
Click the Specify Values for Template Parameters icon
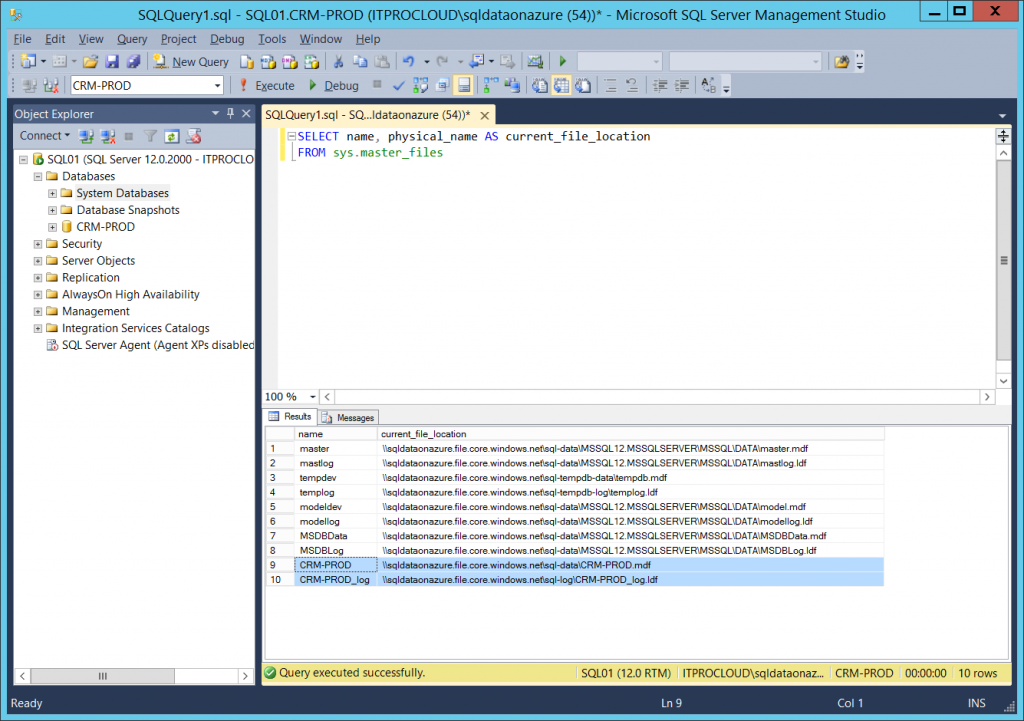709,86
